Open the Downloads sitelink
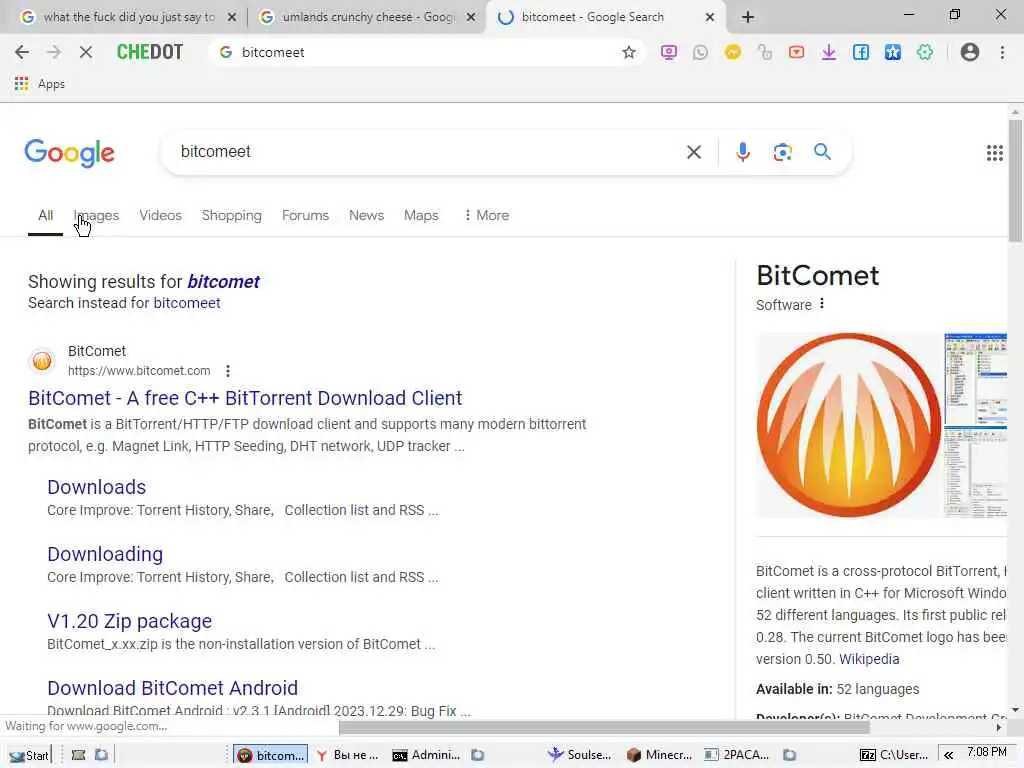The height and width of the screenshot is (768, 1024). tap(97, 487)
